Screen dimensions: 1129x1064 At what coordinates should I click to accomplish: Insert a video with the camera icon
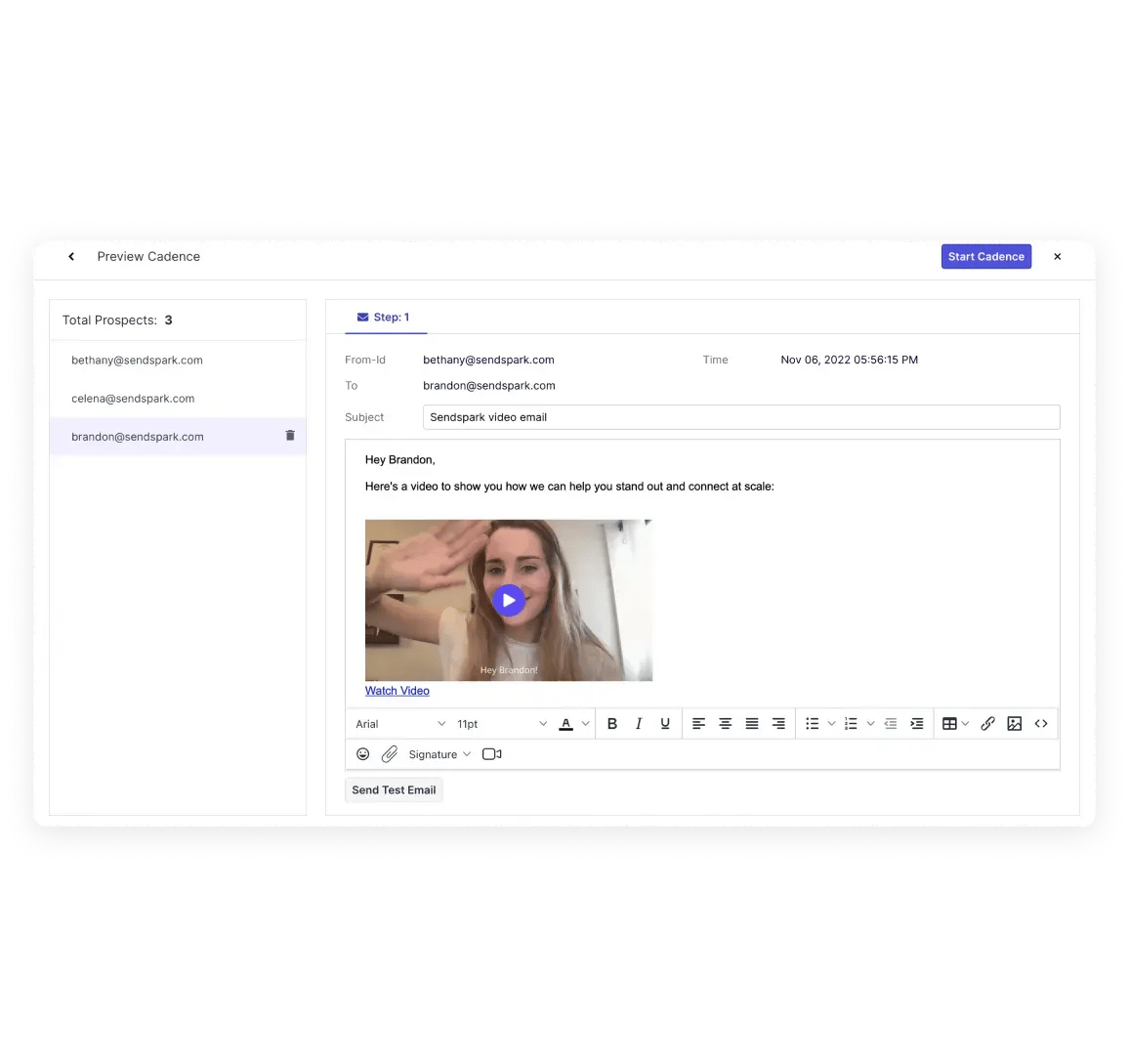tap(492, 754)
